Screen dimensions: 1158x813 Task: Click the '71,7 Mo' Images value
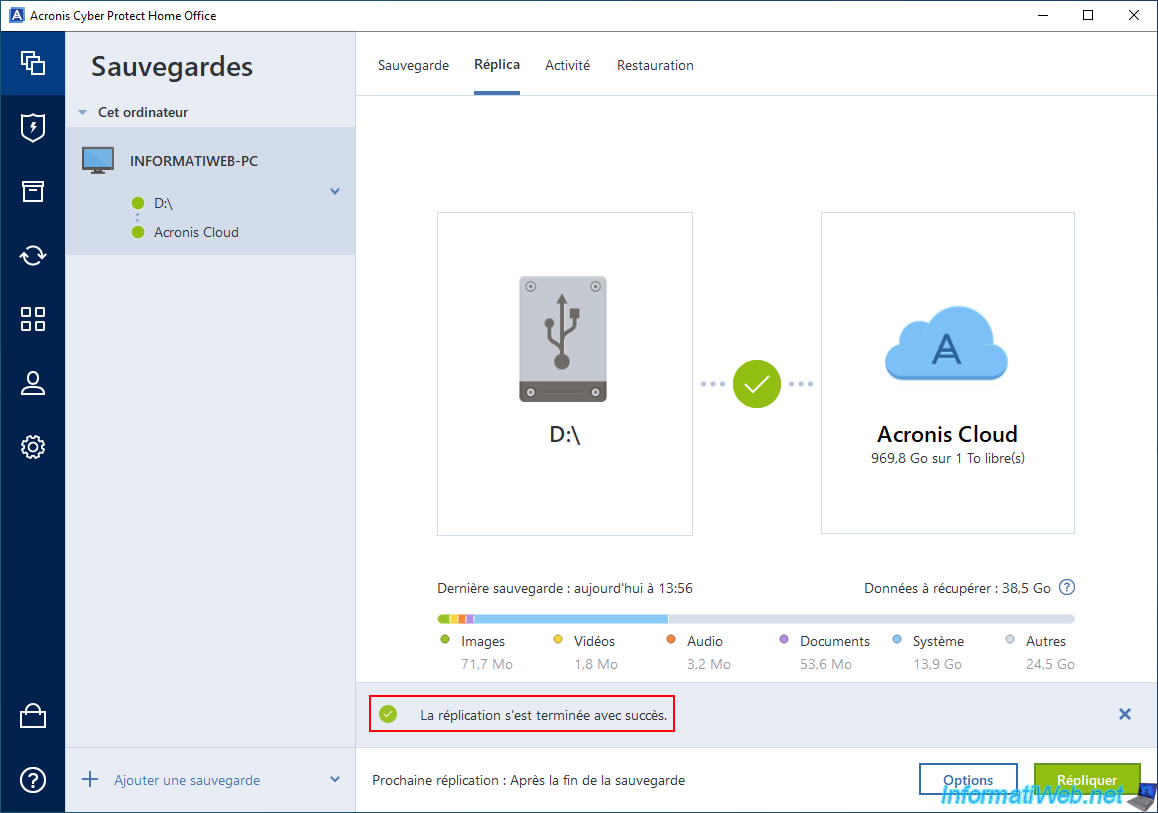pos(487,664)
